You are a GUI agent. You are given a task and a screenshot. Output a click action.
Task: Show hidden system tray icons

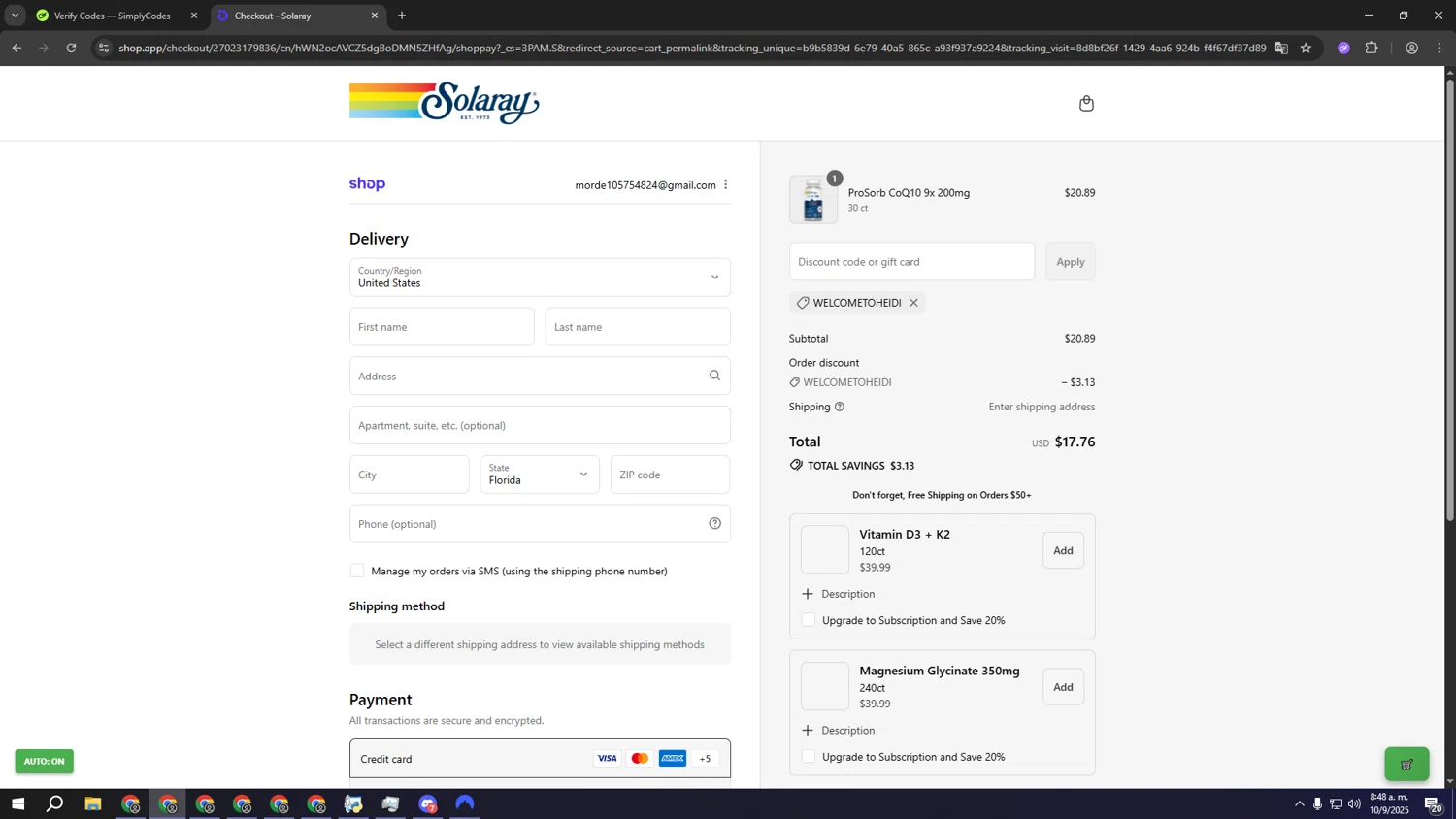point(1300,803)
